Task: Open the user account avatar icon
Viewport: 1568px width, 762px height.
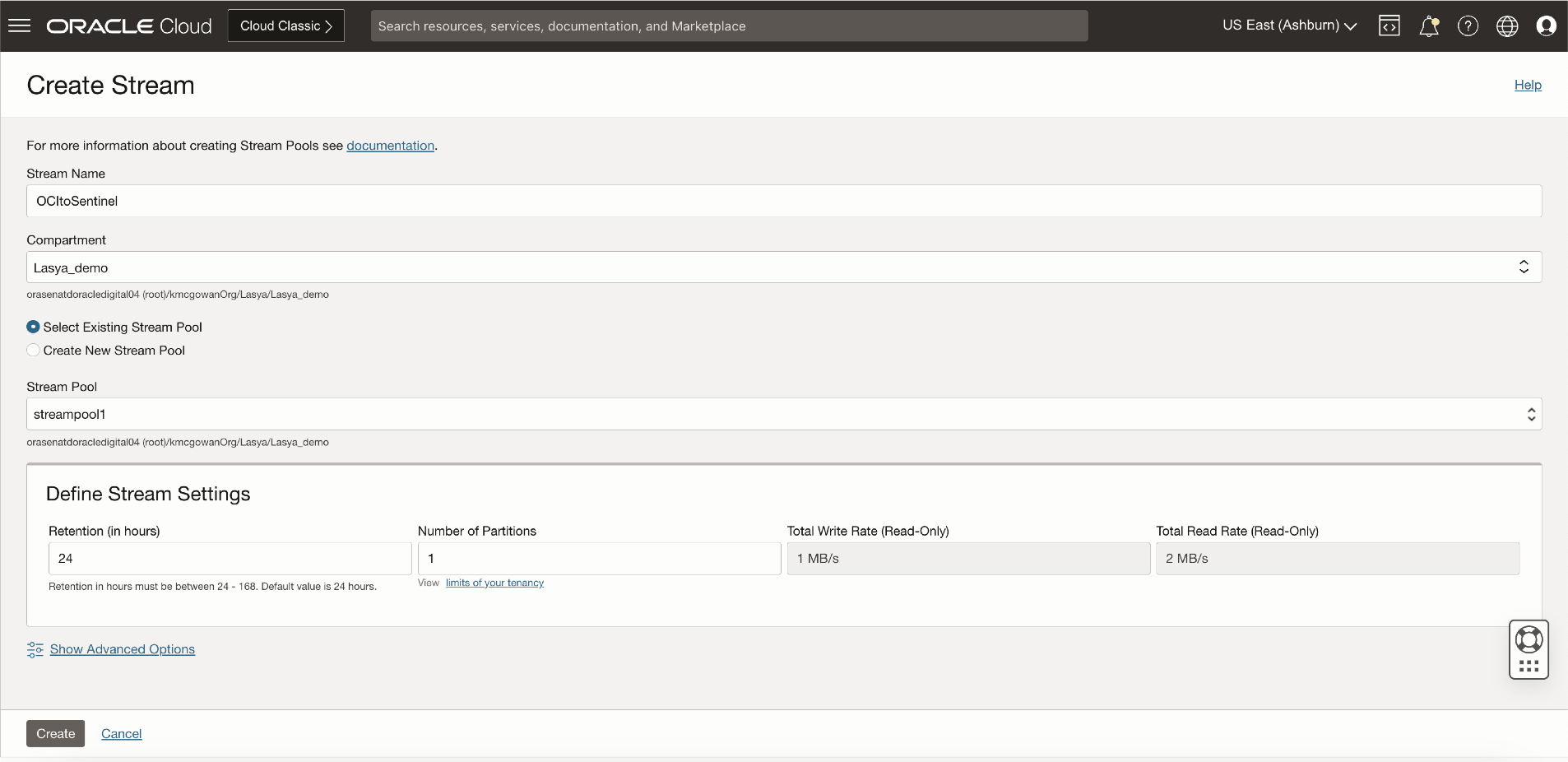Action: [1545, 26]
